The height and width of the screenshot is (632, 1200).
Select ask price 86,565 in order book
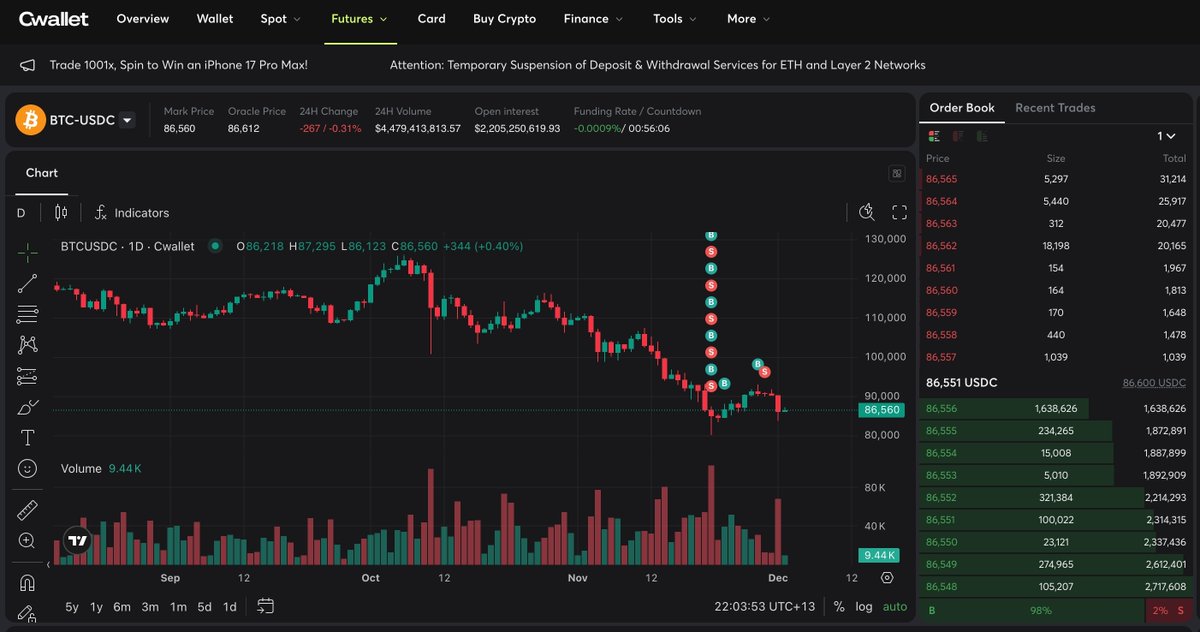[942, 179]
